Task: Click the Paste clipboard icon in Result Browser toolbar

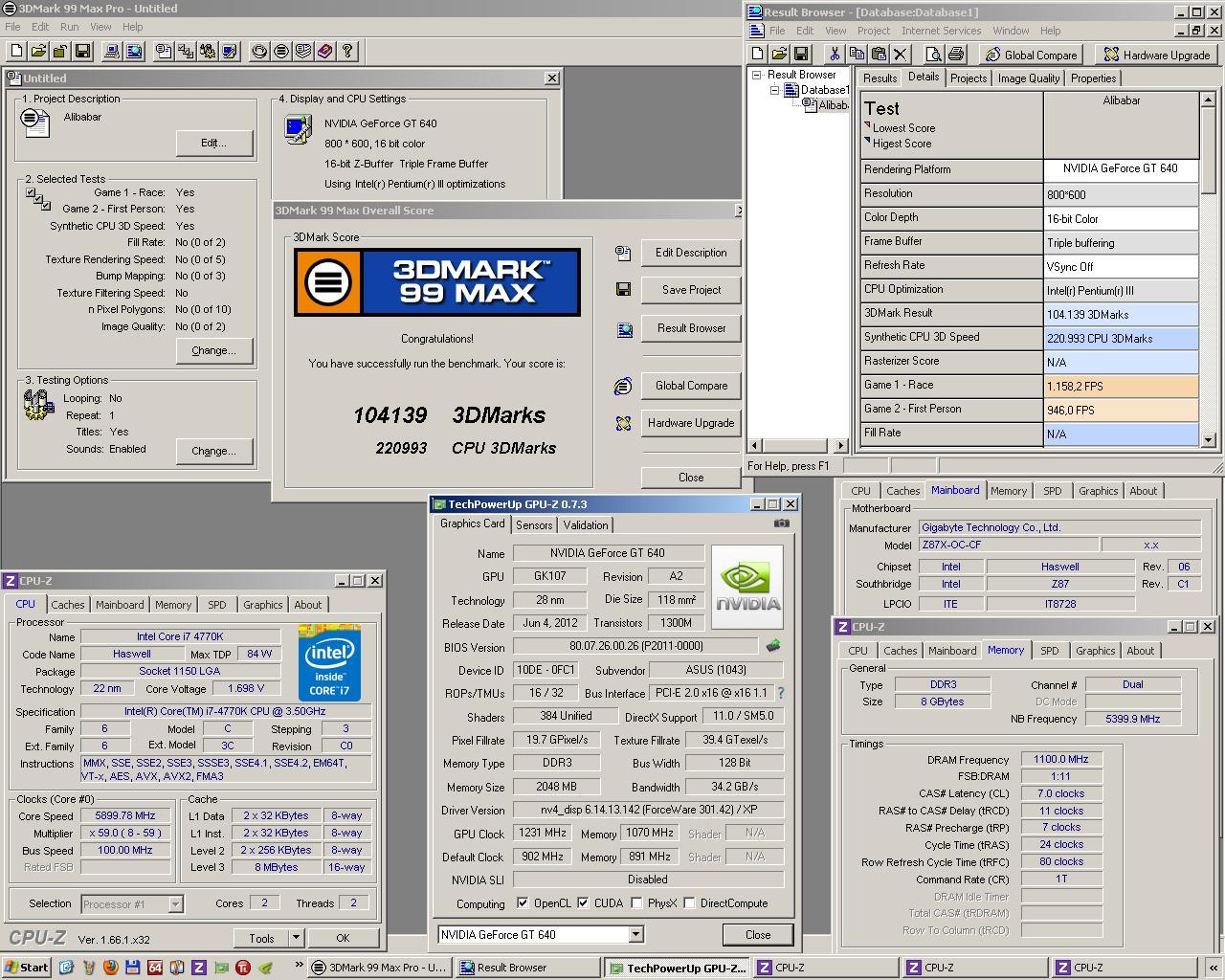Action: [x=879, y=55]
